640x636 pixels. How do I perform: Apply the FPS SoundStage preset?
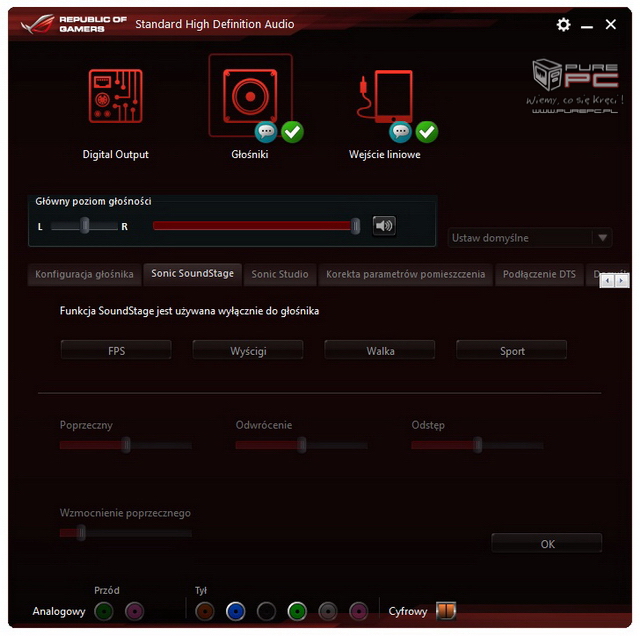[116, 351]
